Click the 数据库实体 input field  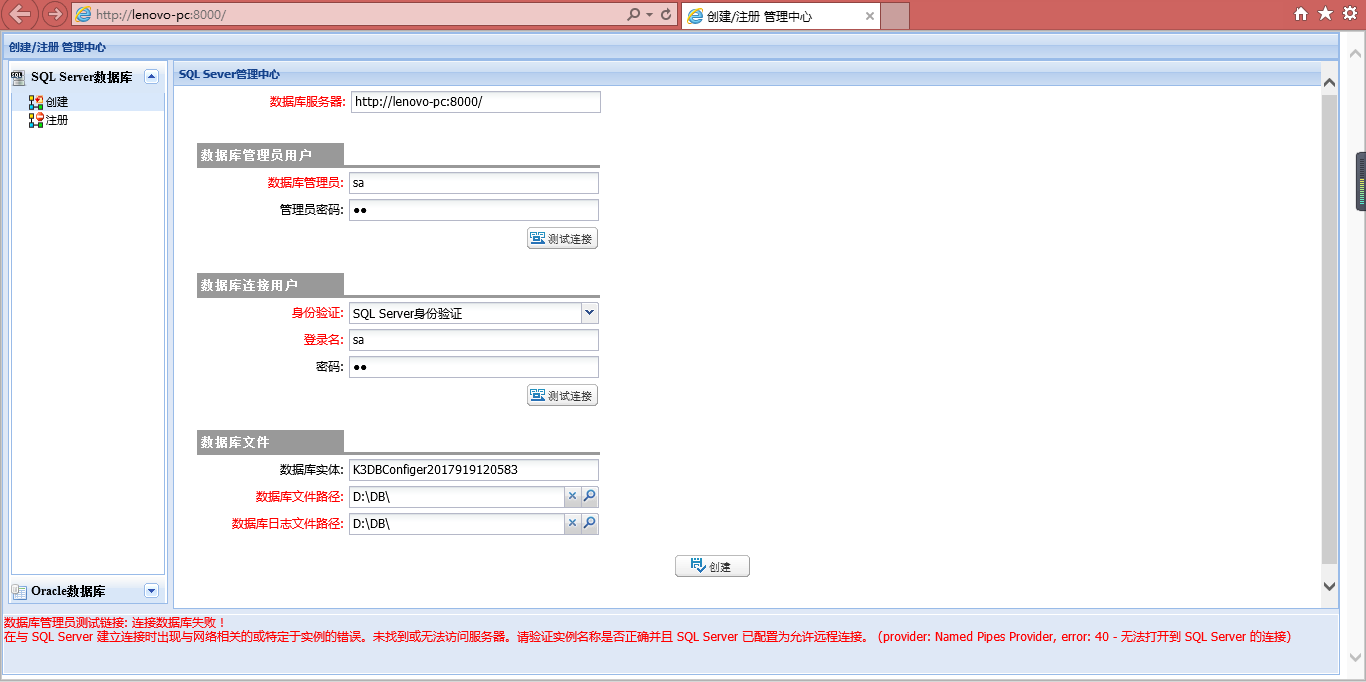[x=474, y=470]
